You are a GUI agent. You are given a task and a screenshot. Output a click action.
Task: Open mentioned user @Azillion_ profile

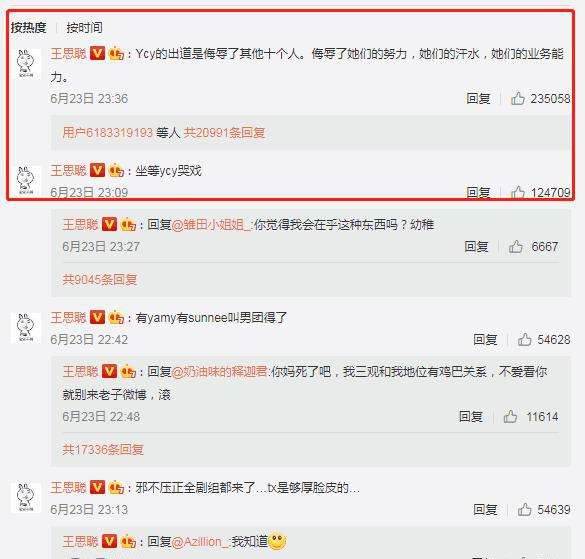coord(200,541)
